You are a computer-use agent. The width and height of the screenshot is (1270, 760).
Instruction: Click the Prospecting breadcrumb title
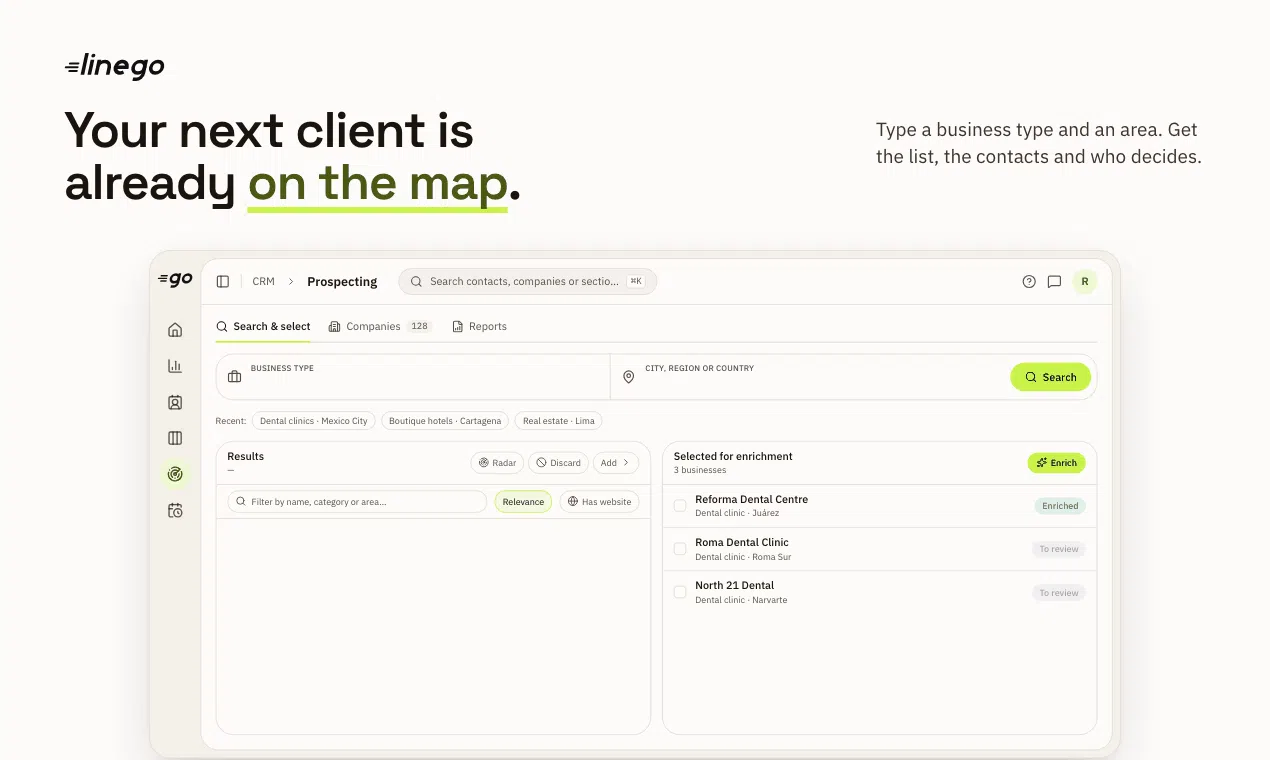click(x=342, y=282)
